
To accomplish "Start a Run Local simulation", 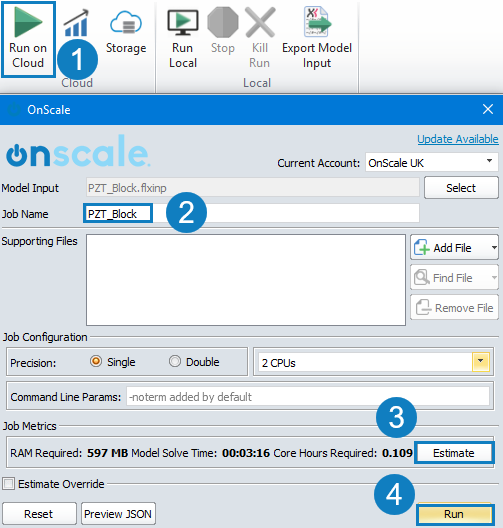I will pyautogui.click(x=183, y=22).
